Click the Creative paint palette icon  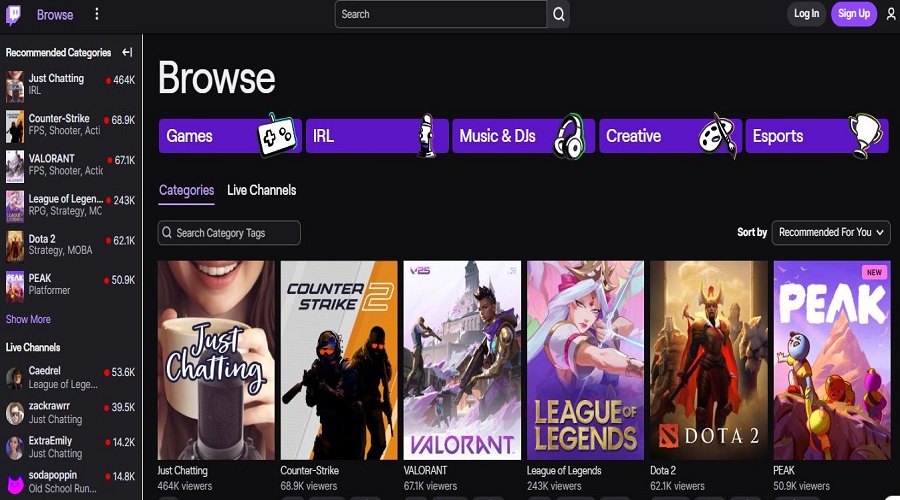coord(717,135)
